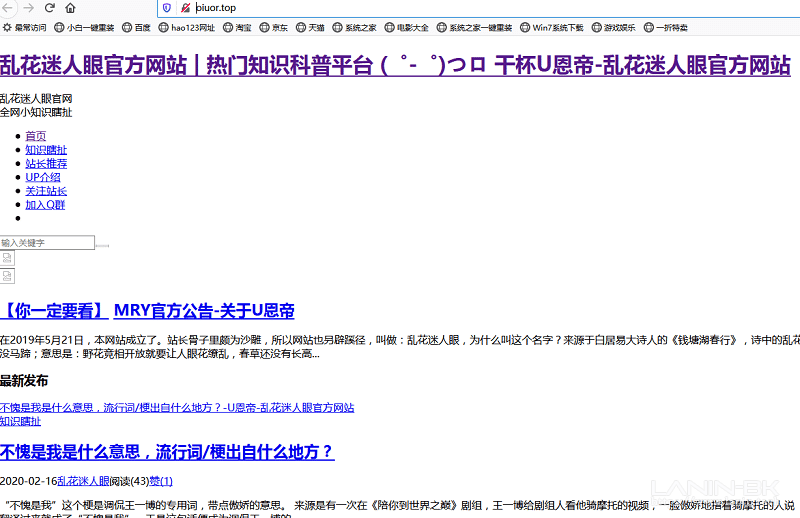This screenshot has width=800, height=518.
Task: Open 知识瞎扯 in the navigation list
Action: click(x=46, y=150)
